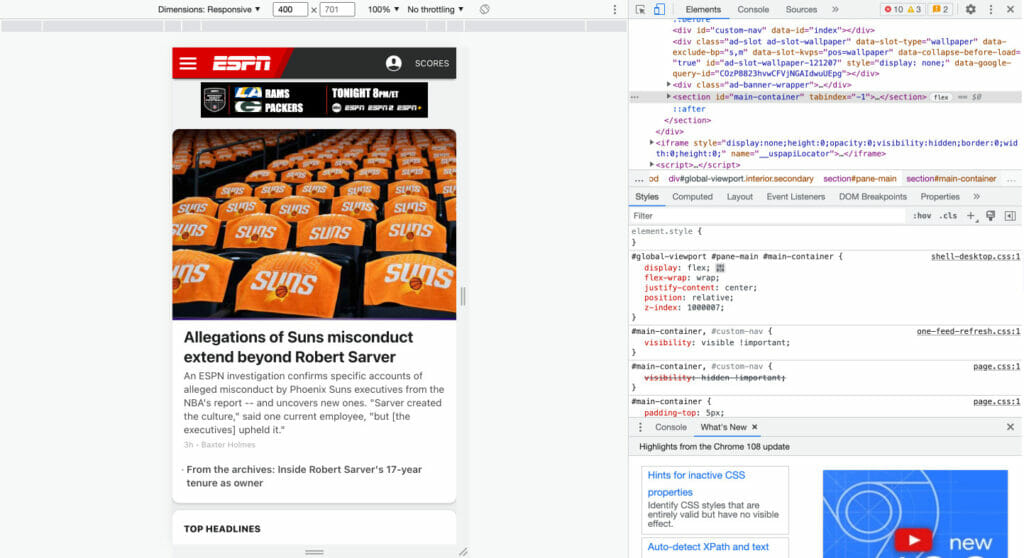This screenshot has width=1024, height=558.
Task: Show more DevTools panels chevron
Action: pyautogui.click(x=835, y=9)
